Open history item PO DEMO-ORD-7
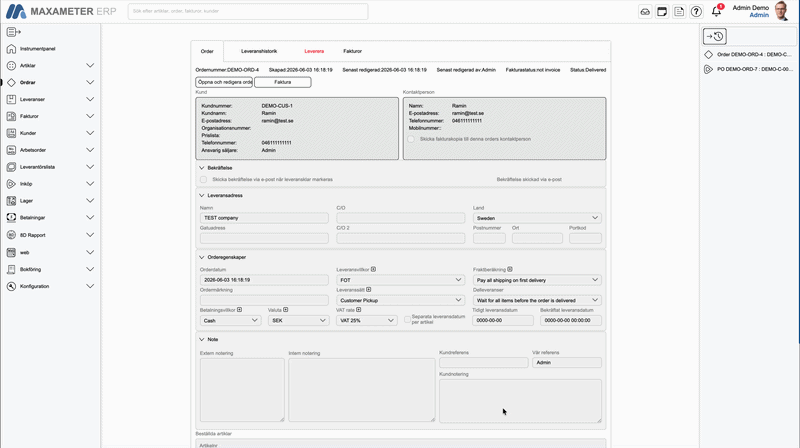Image resolution: width=800 pixels, height=448 pixels. pyautogui.click(x=748, y=69)
